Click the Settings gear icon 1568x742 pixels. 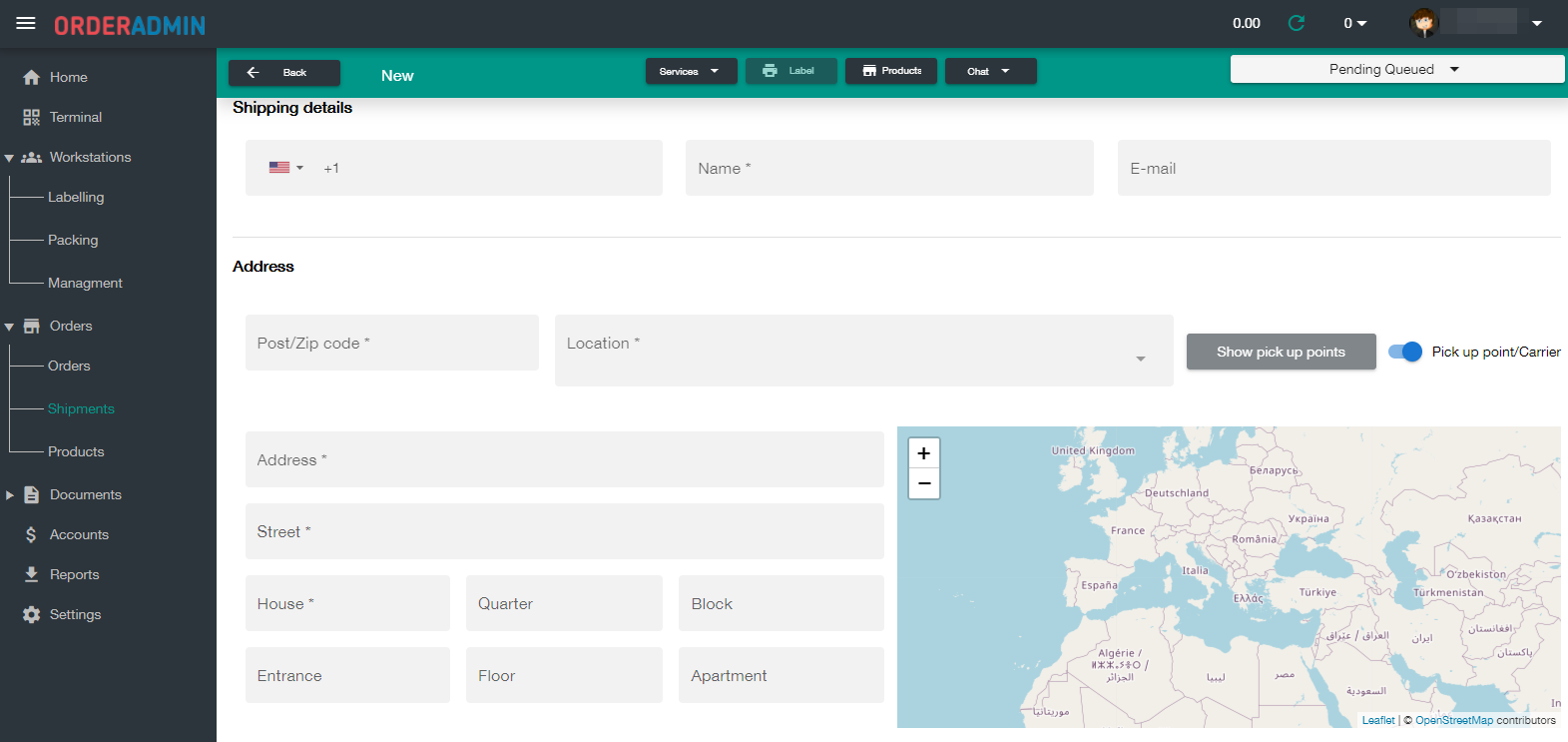pyautogui.click(x=32, y=614)
